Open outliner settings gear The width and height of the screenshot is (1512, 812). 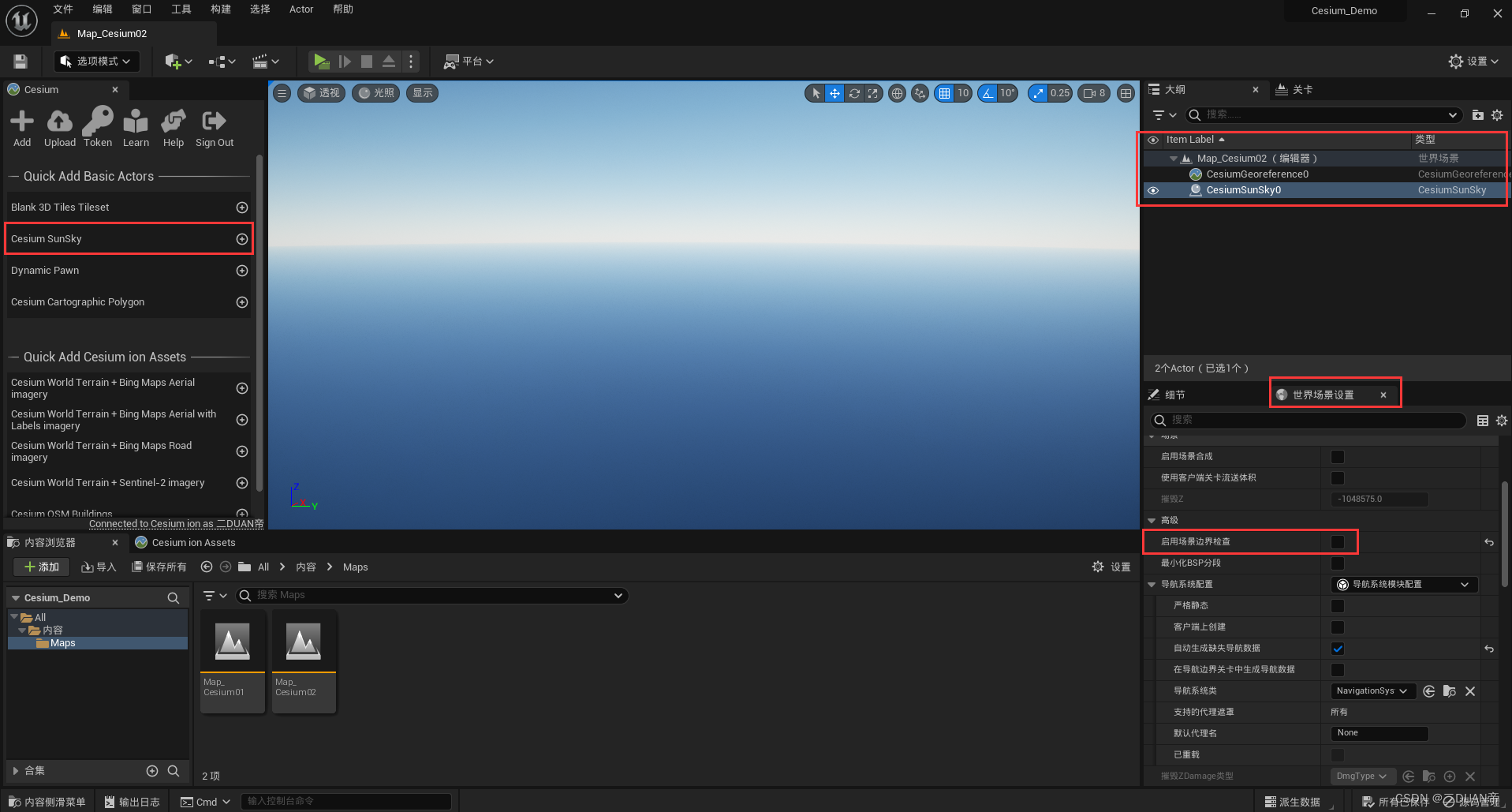coord(1497,115)
